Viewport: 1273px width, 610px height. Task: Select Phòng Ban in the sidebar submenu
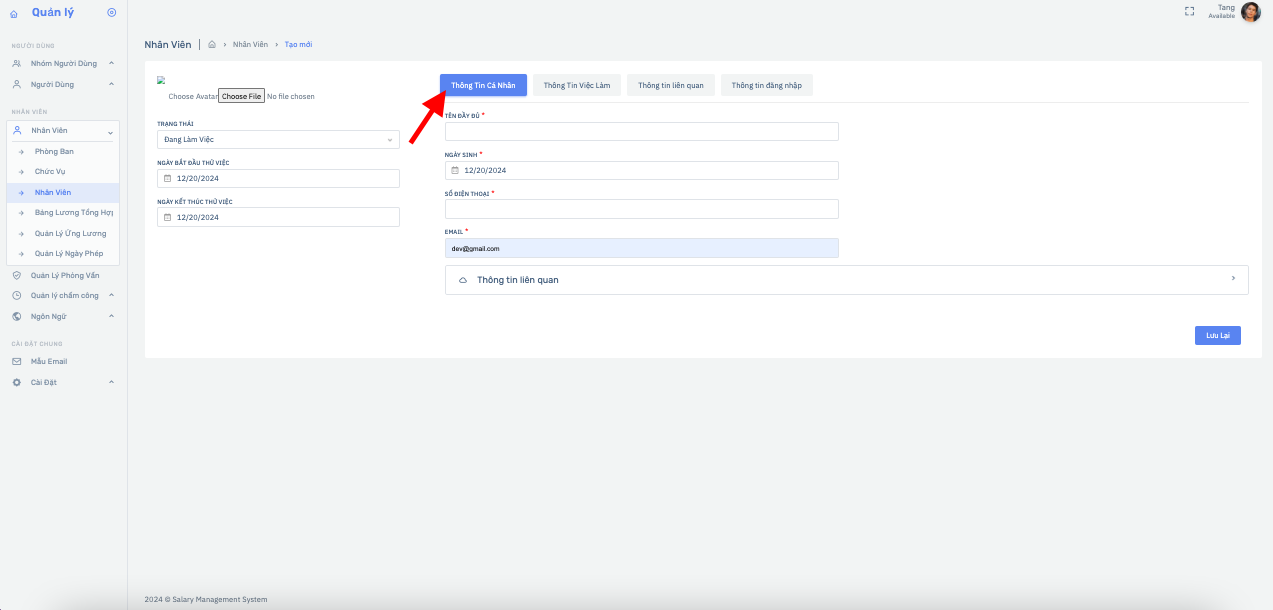point(54,151)
